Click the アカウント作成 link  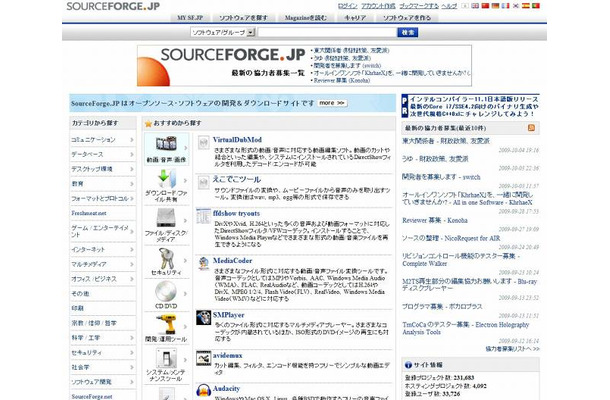378,6
